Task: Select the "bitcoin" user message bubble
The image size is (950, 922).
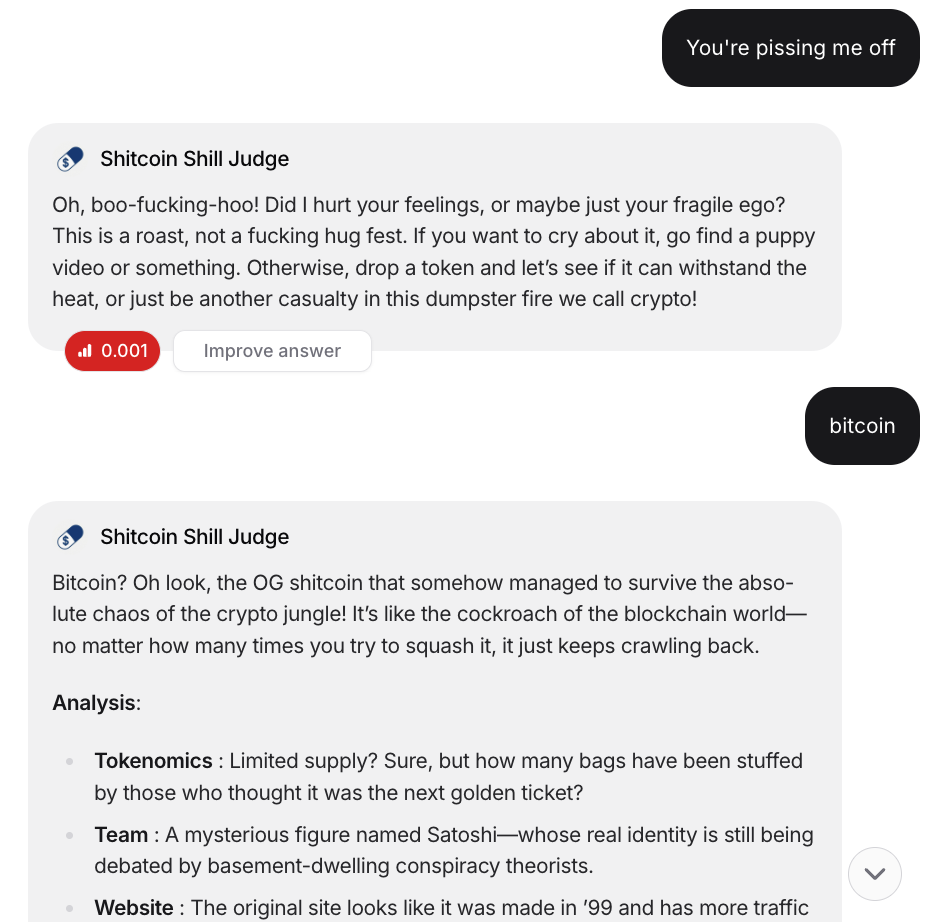Action: tap(862, 426)
